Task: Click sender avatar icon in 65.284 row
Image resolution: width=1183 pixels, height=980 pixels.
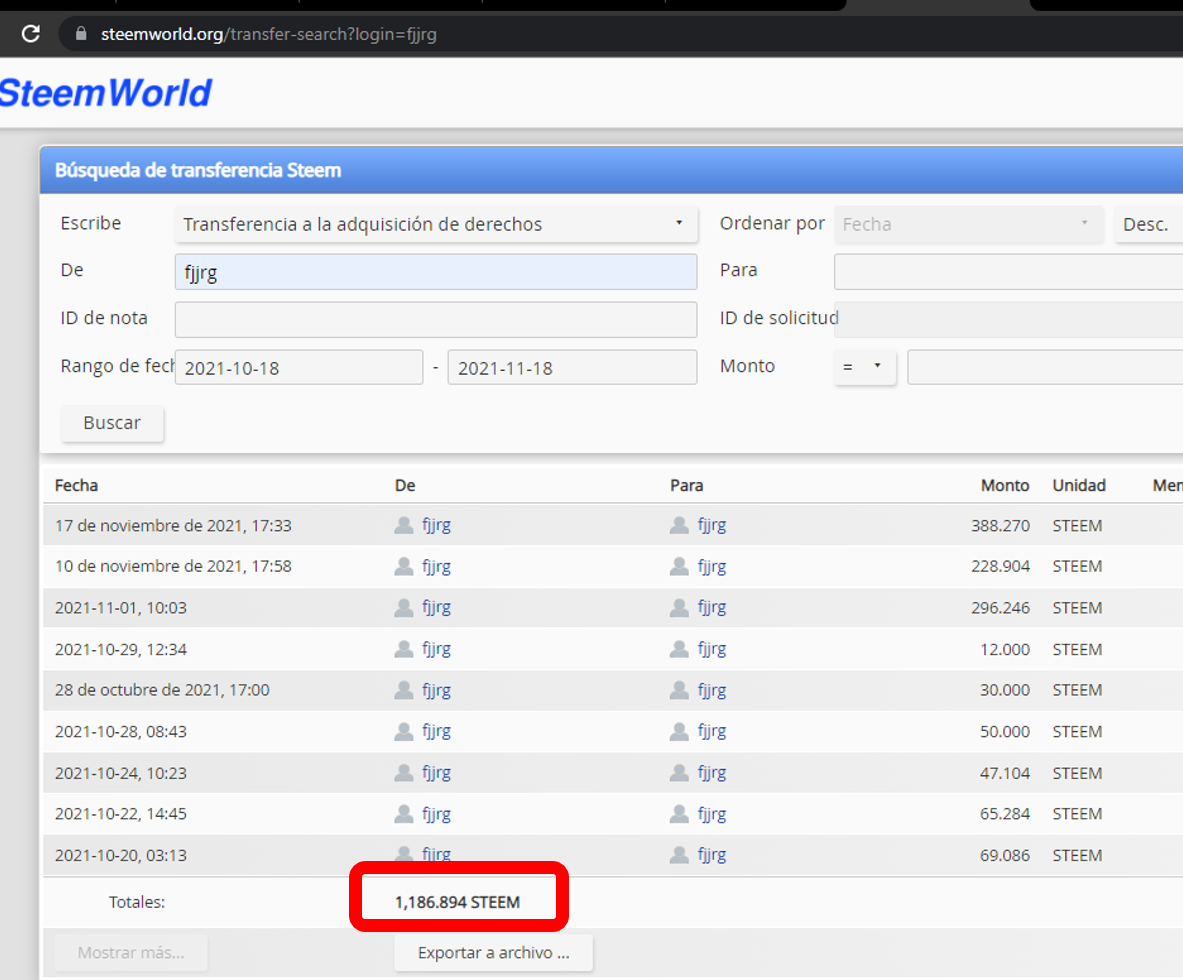Action: [x=404, y=813]
